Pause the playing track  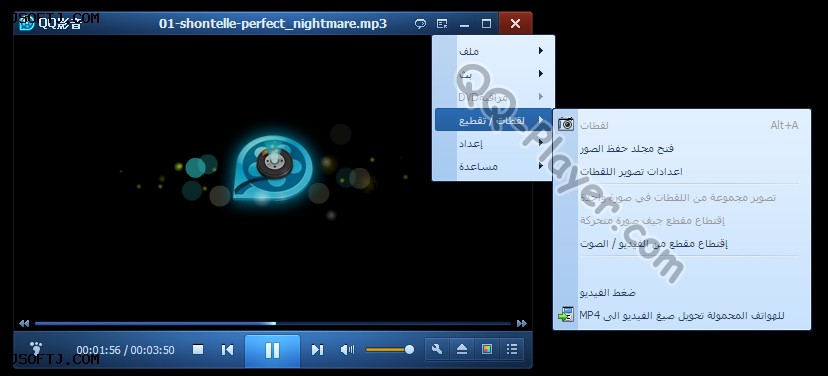pyautogui.click(x=272, y=351)
